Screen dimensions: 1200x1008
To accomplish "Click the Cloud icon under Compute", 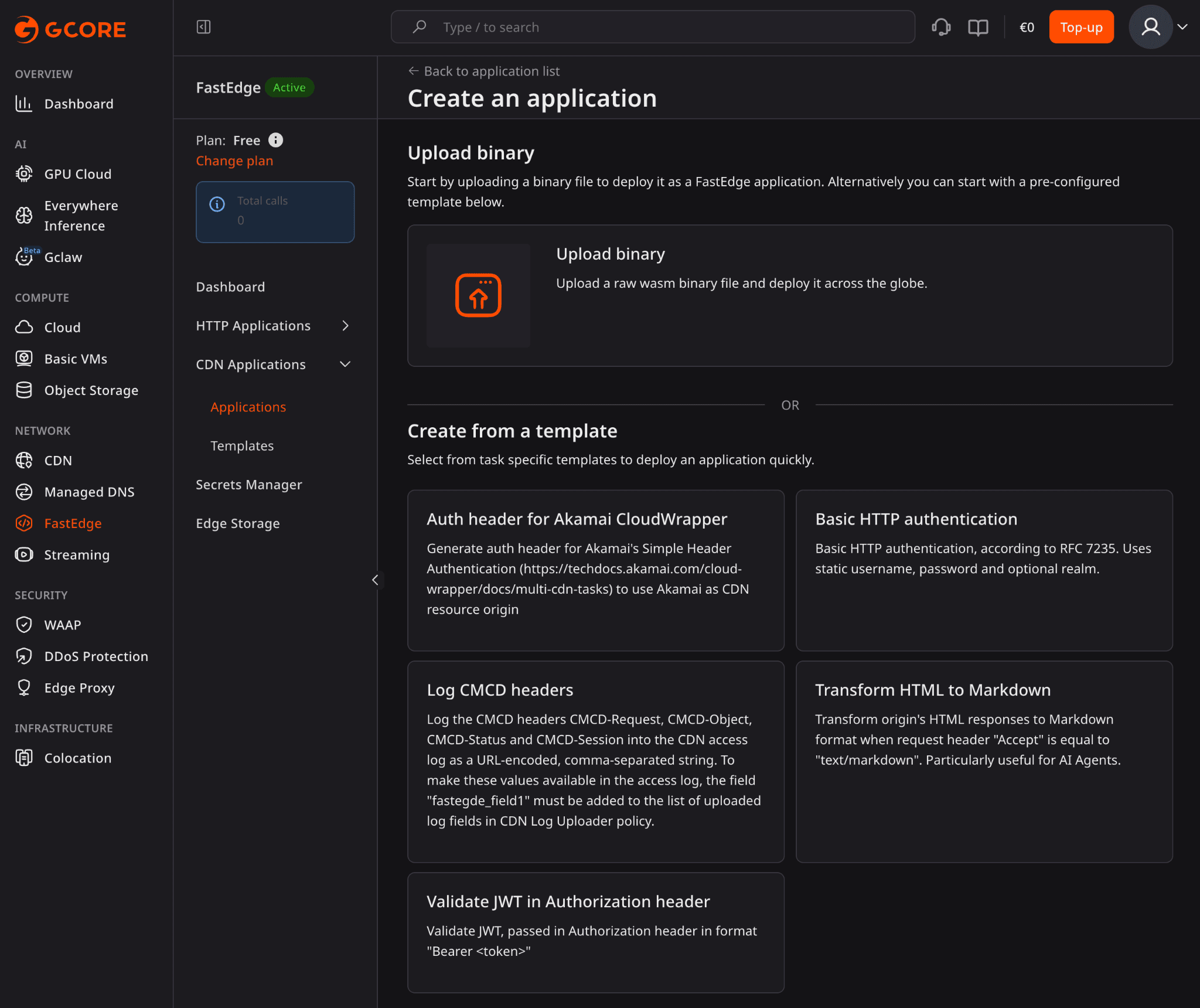I will (23, 327).
